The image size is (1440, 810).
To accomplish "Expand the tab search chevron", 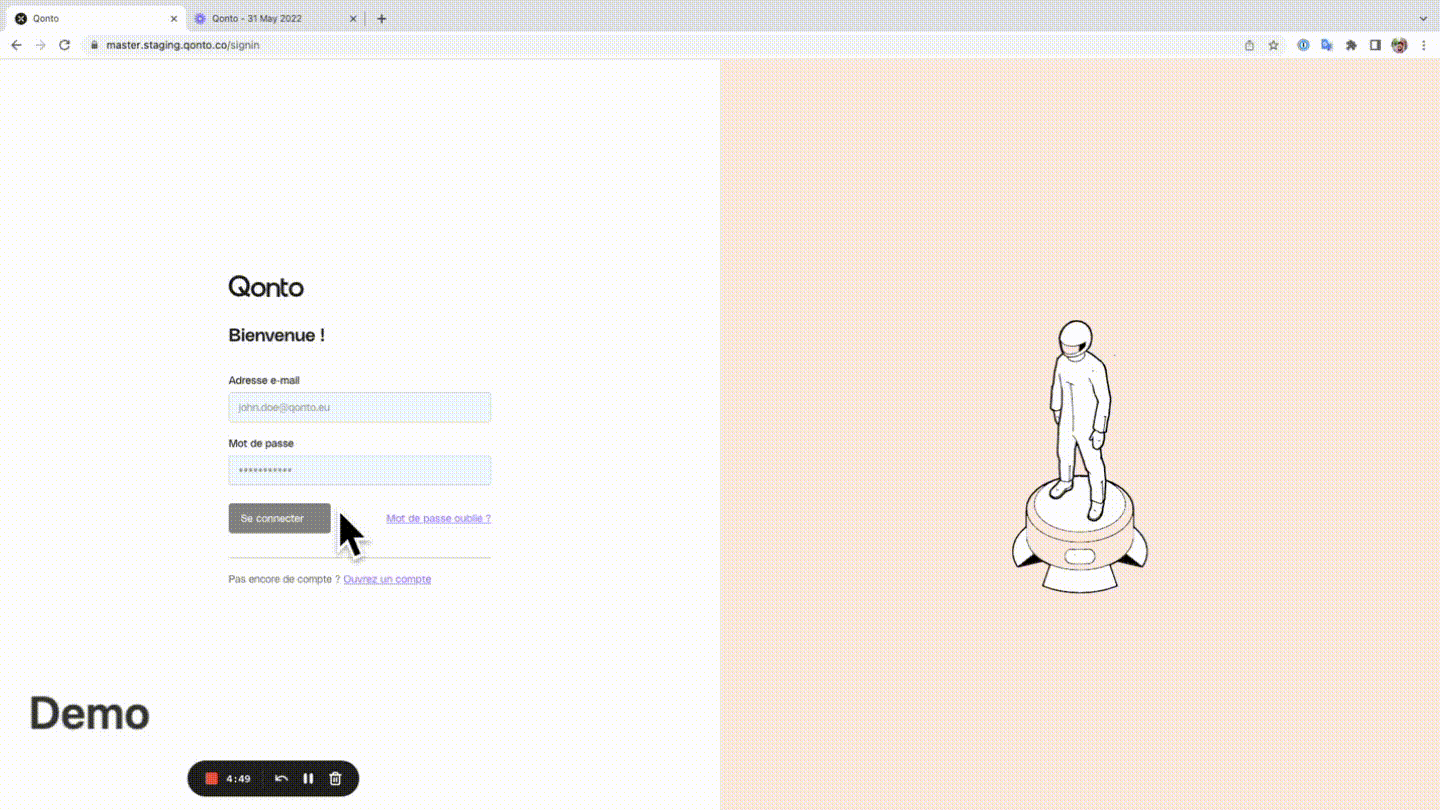I will pyautogui.click(x=1424, y=18).
